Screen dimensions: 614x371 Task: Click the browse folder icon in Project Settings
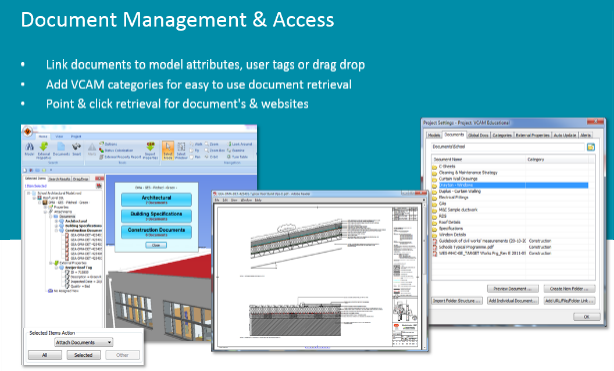click(x=591, y=147)
